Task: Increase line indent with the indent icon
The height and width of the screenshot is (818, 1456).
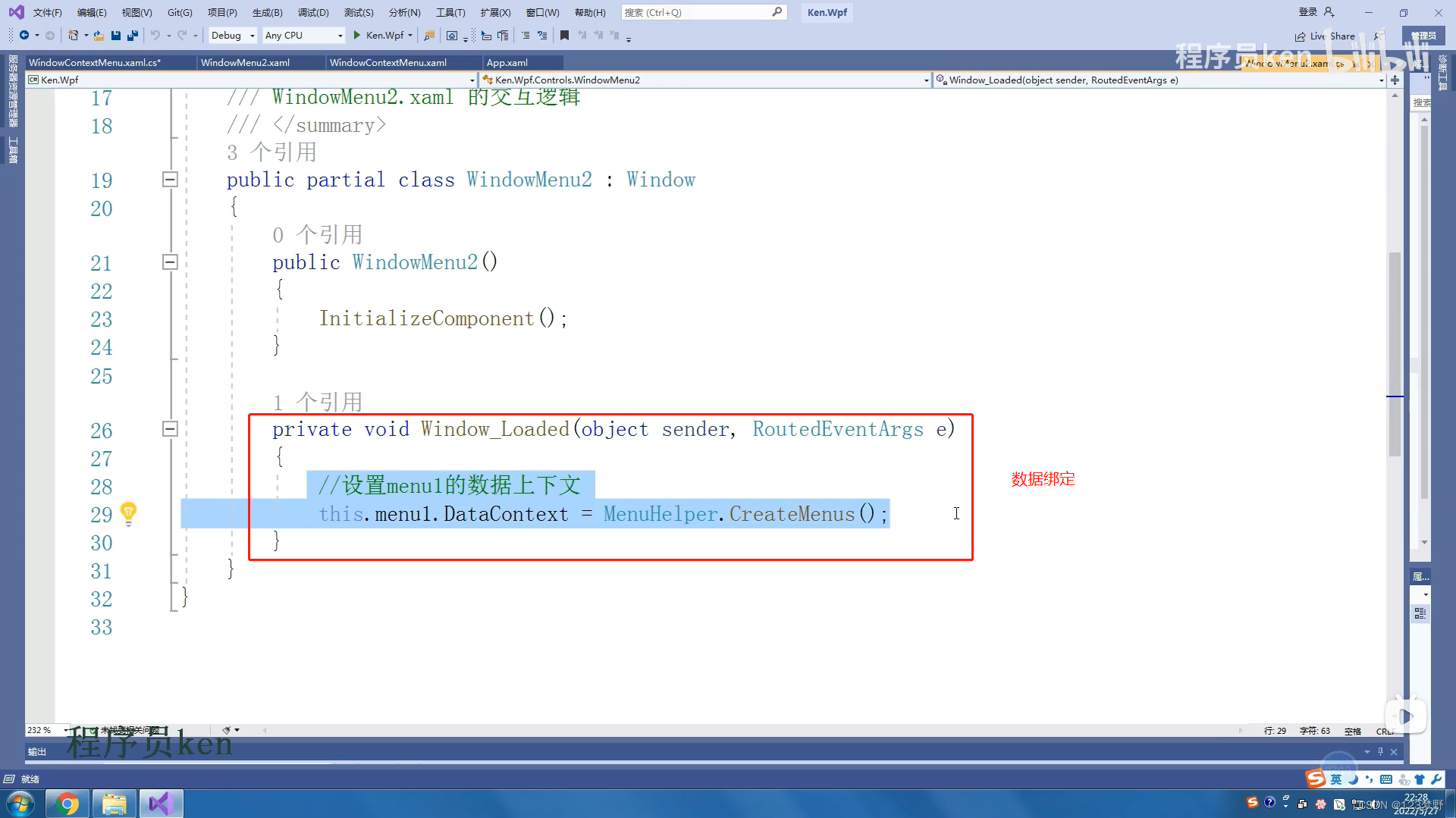Action: click(503, 36)
